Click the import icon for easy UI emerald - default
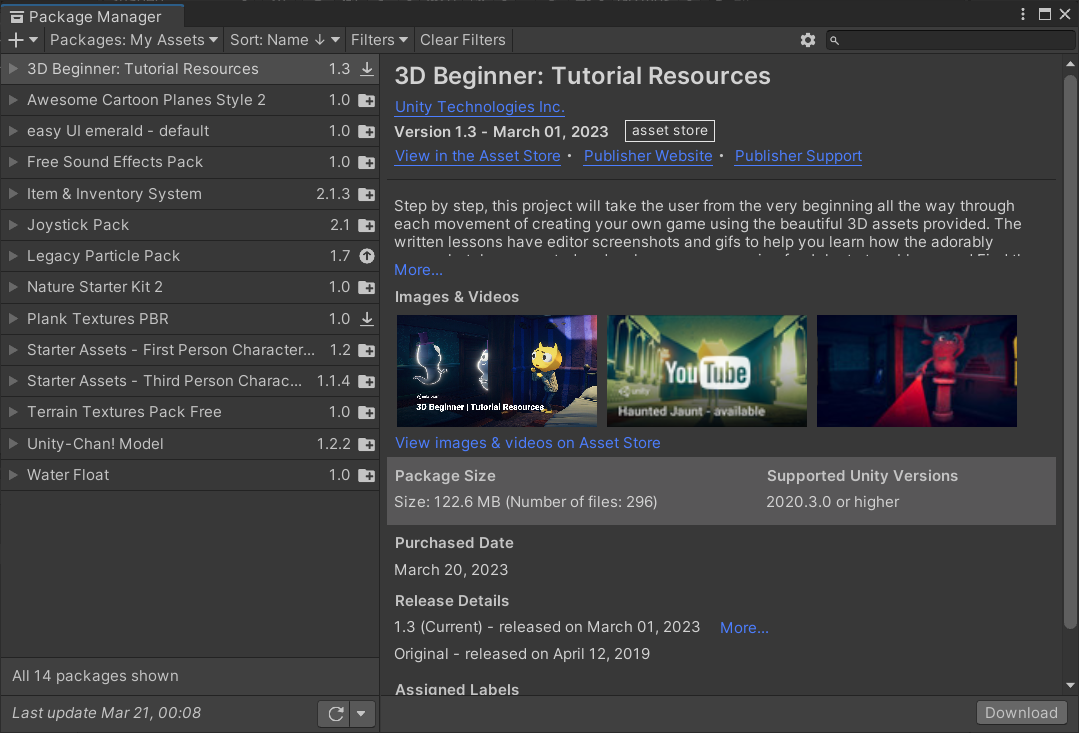The width and height of the screenshot is (1079, 733). pos(367,131)
